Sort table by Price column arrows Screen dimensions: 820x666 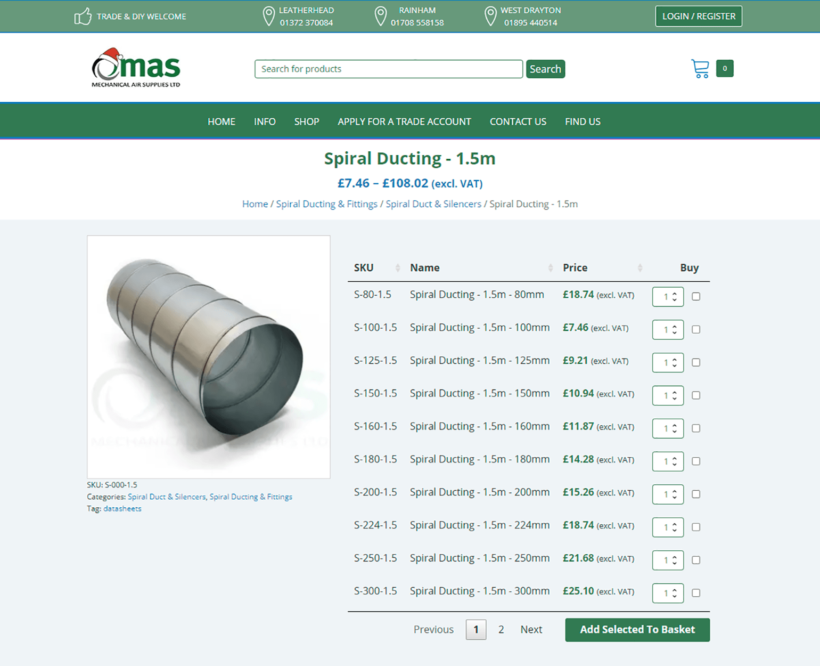click(640, 268)
